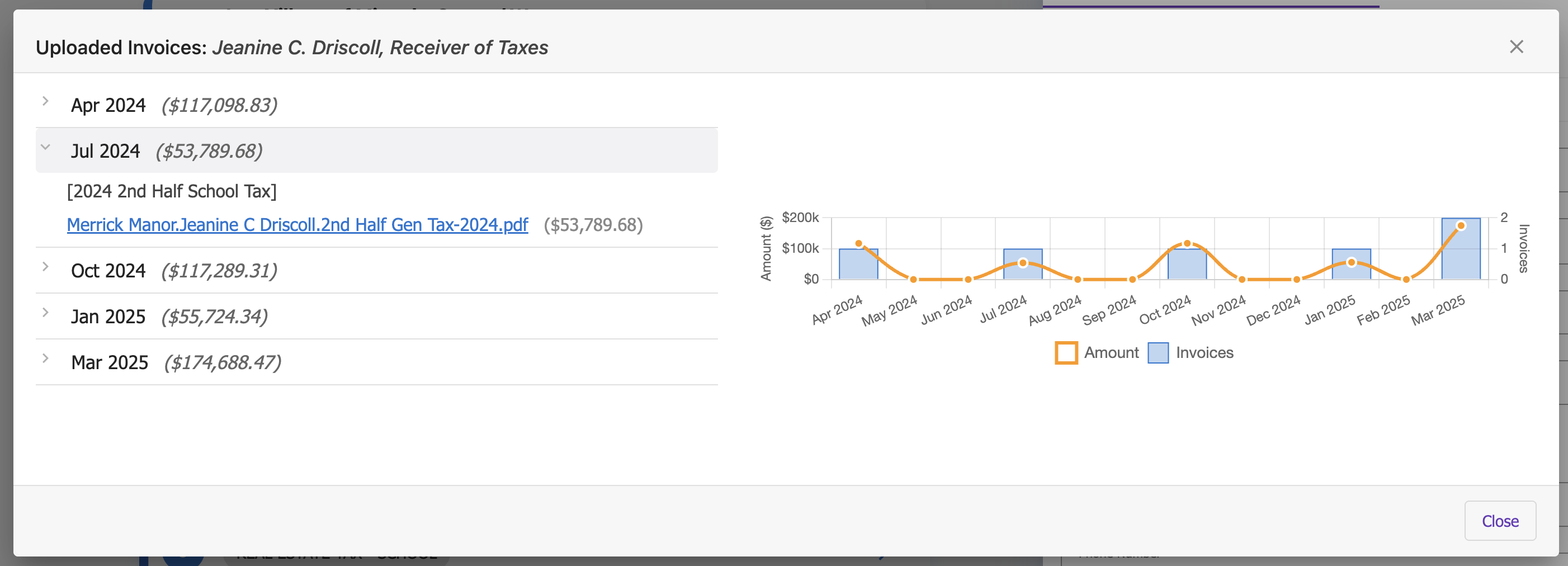
Task: Expand the Oct 2024 chevron
Action: 46,267
